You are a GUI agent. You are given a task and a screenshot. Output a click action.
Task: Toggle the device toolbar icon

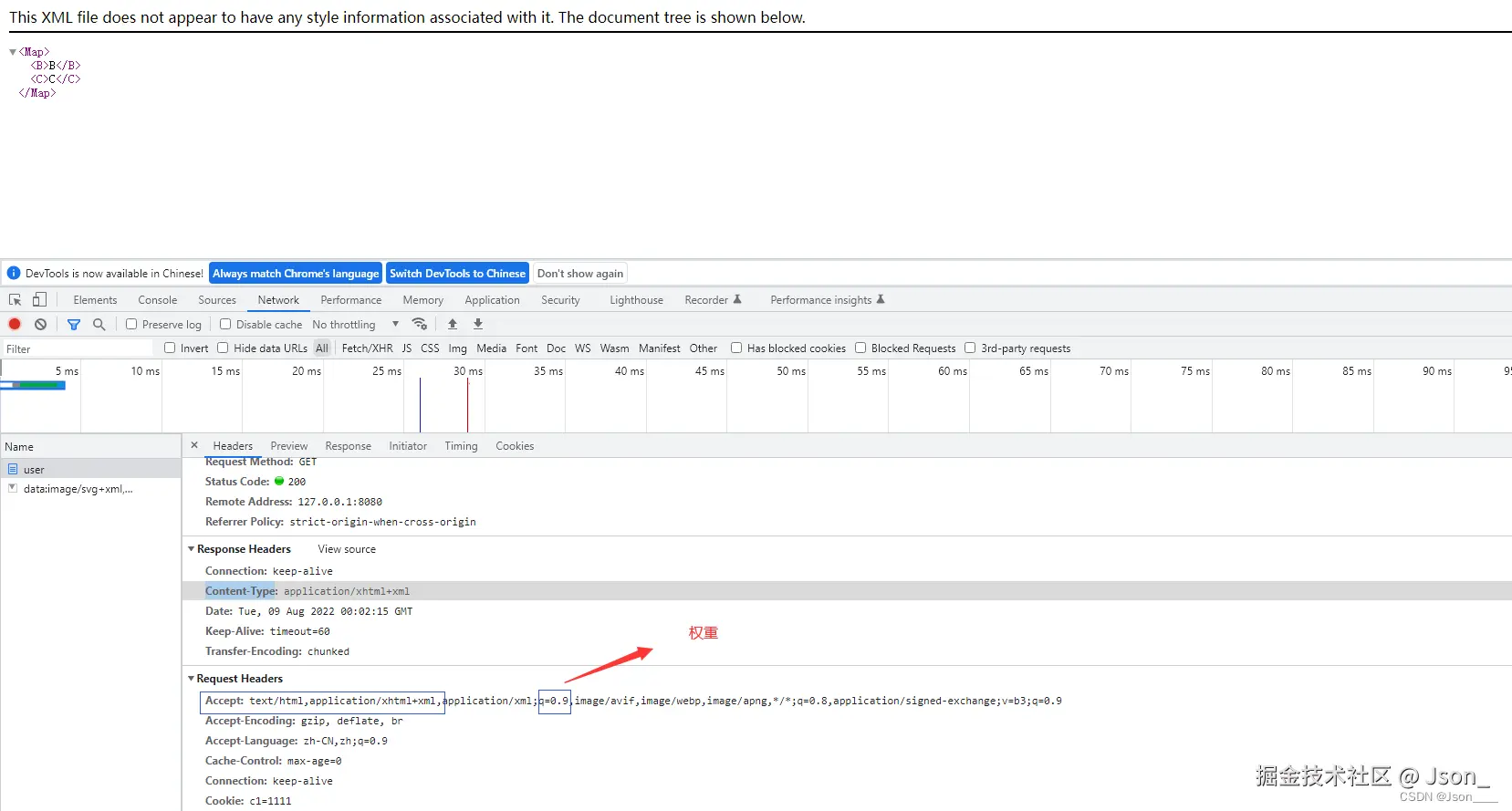39,299
